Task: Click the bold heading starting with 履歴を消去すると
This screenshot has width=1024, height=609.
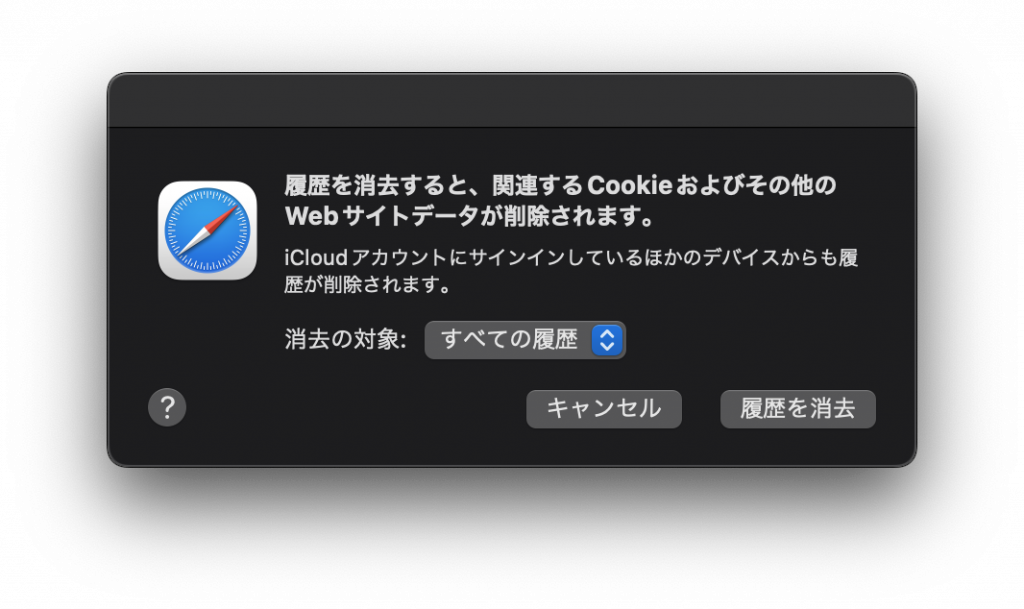Action: coord(560,200)
